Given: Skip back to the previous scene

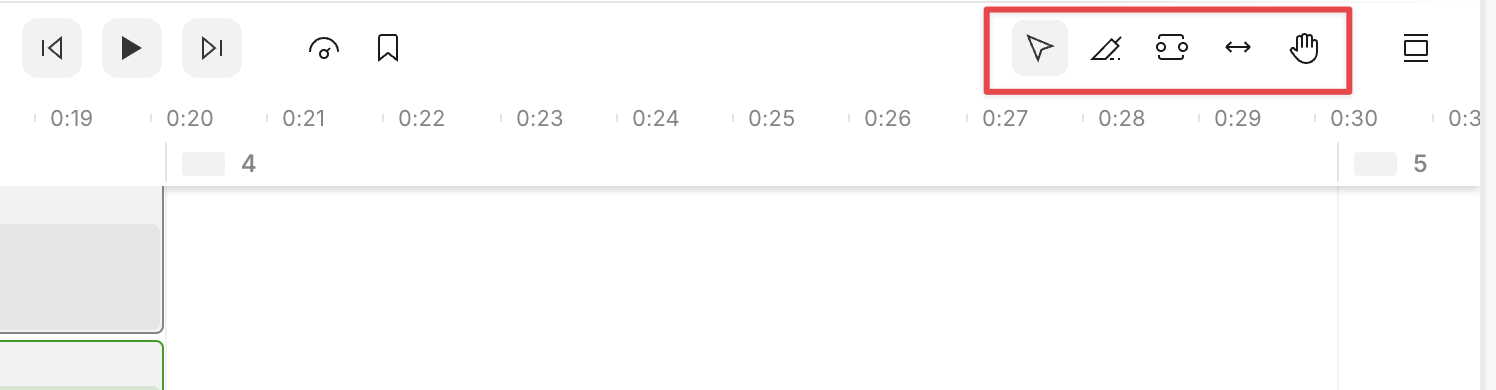Looking at the screenshot, I should (x=52, y=48).
